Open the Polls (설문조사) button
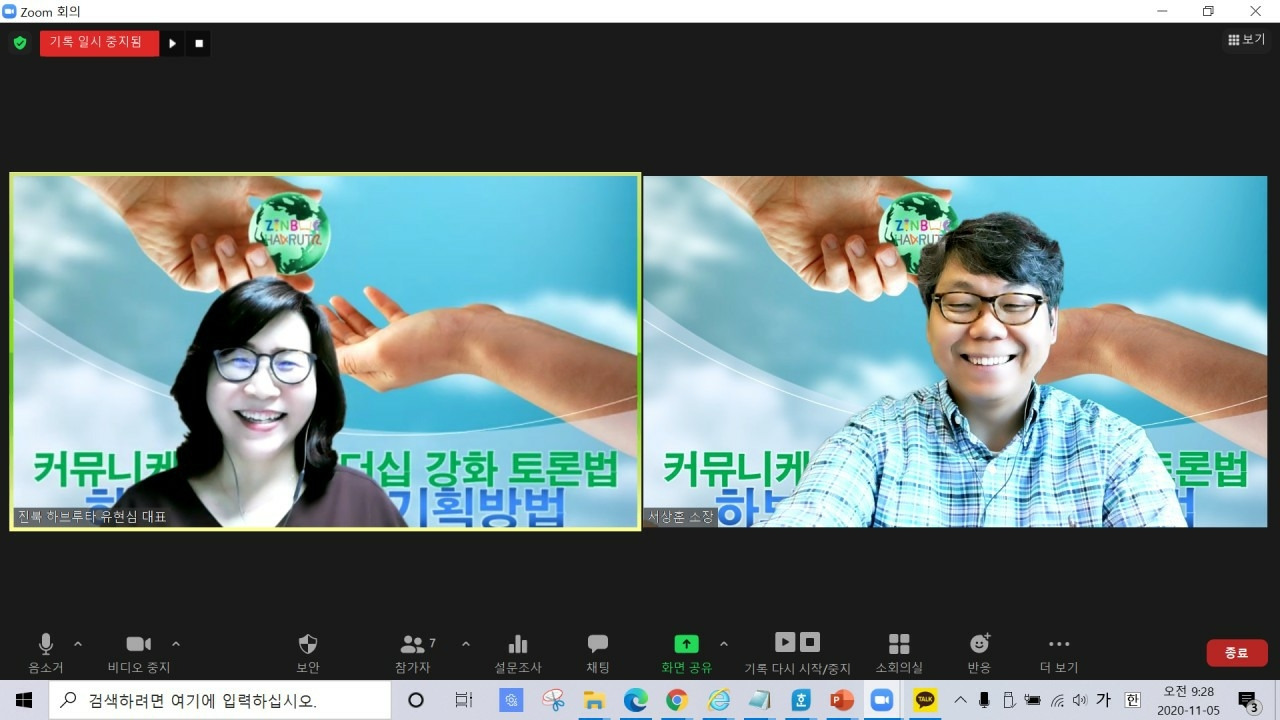This screenshot has width=1280, height=720. point(518,652)
